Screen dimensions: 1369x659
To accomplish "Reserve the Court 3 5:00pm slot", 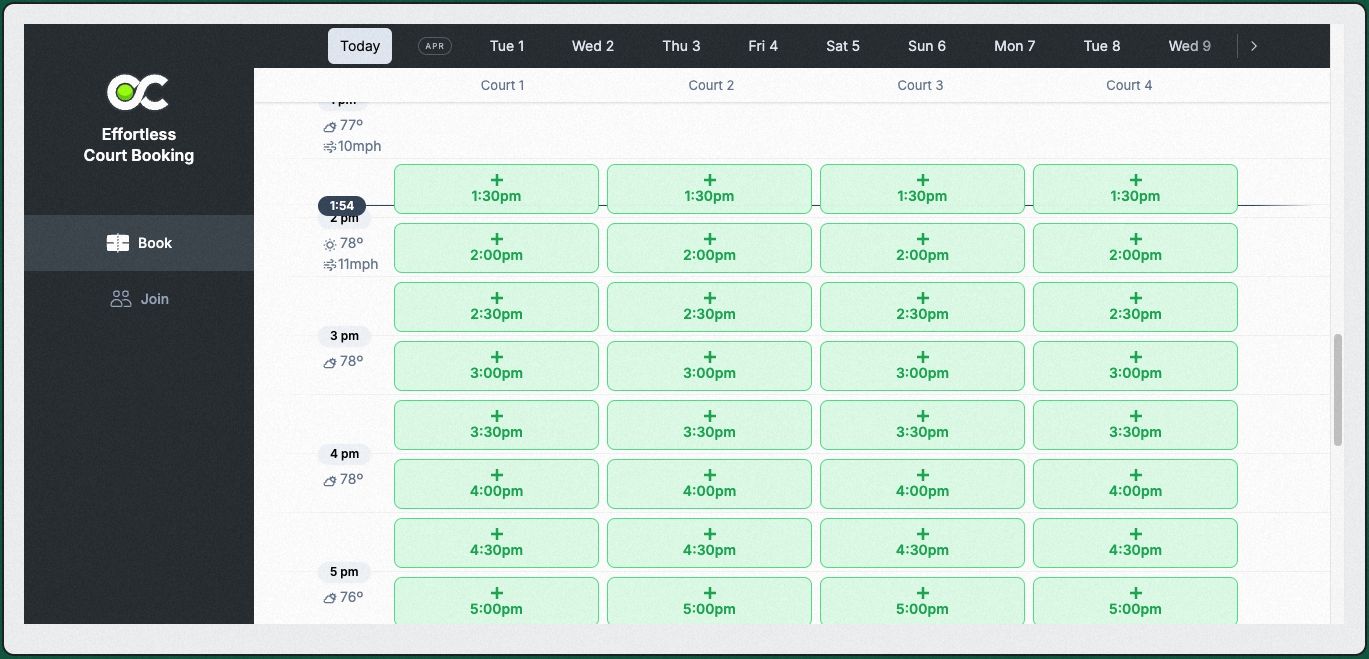I will (x=922, y=601).
